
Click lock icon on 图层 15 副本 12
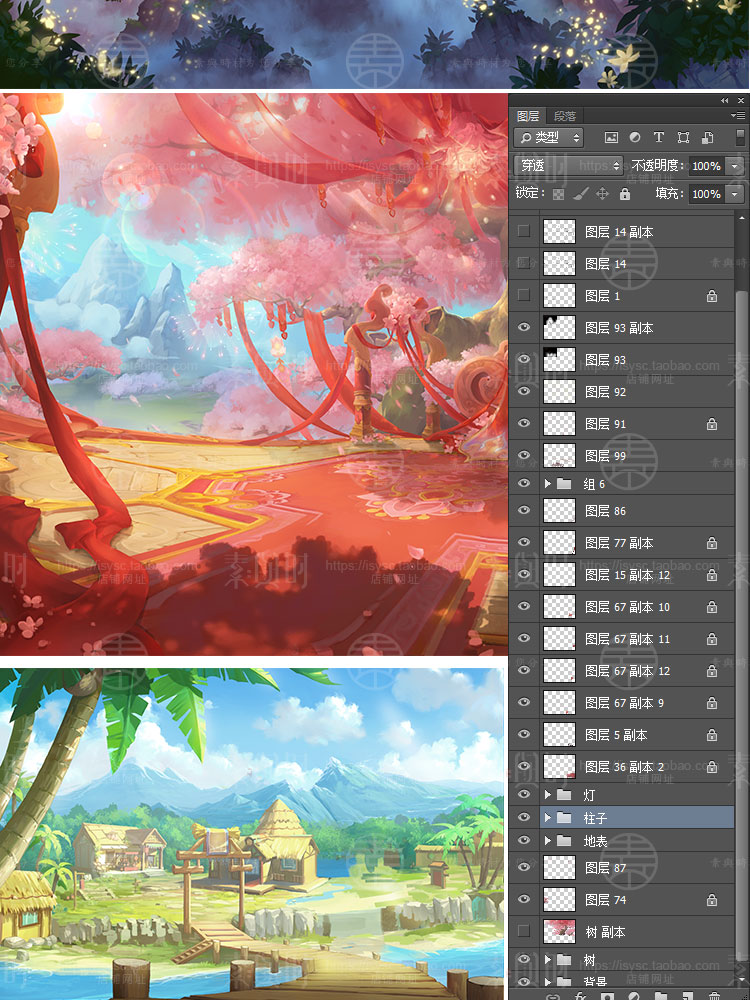tap(712, 575)
